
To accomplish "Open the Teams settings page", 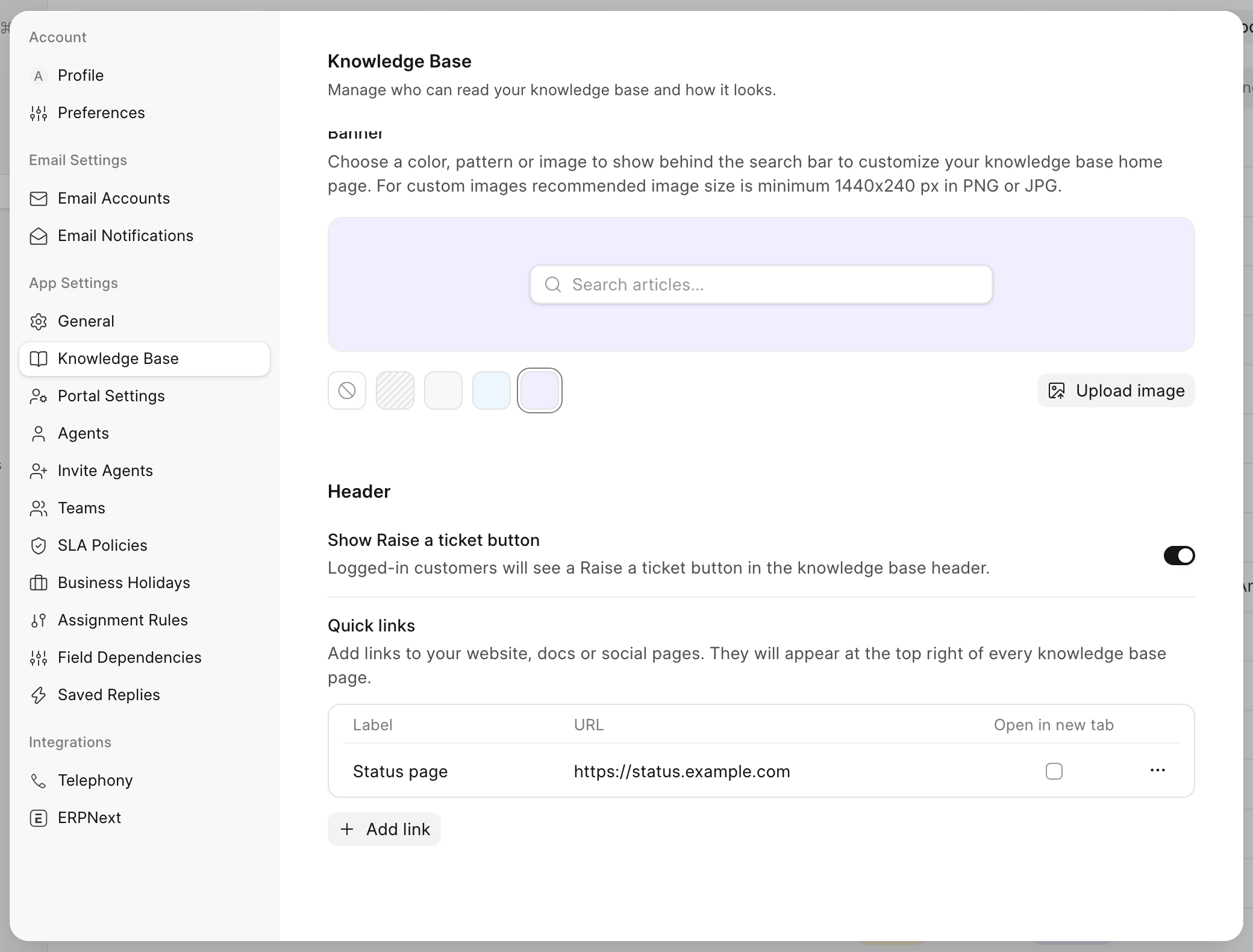I will (x=145, y=509).
